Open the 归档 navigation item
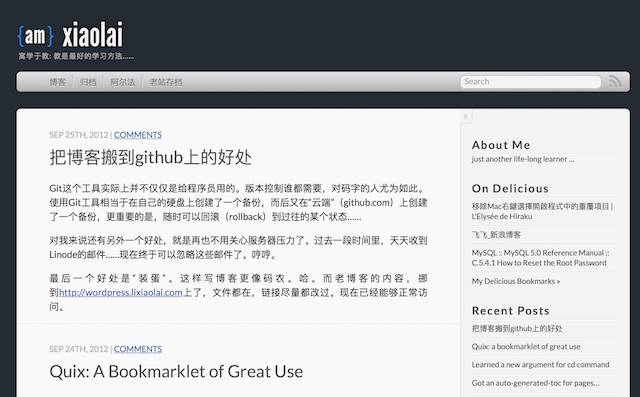Screen dimensions: 640x397 pos(88,82)
